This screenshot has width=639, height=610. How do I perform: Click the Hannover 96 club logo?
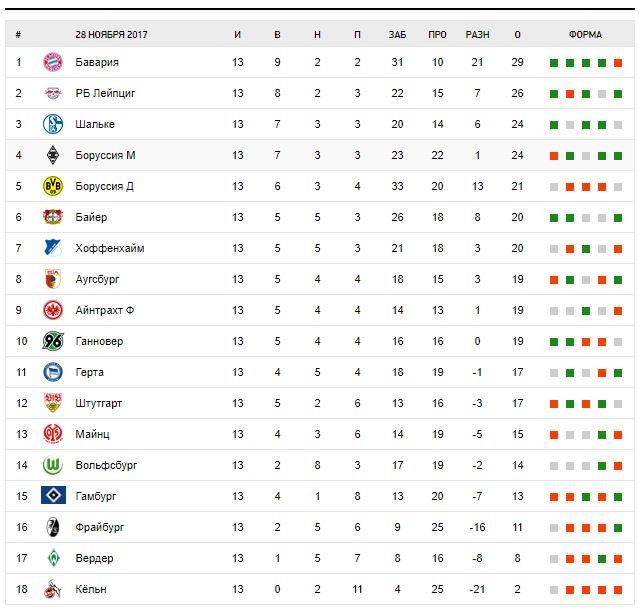point(53,341)
